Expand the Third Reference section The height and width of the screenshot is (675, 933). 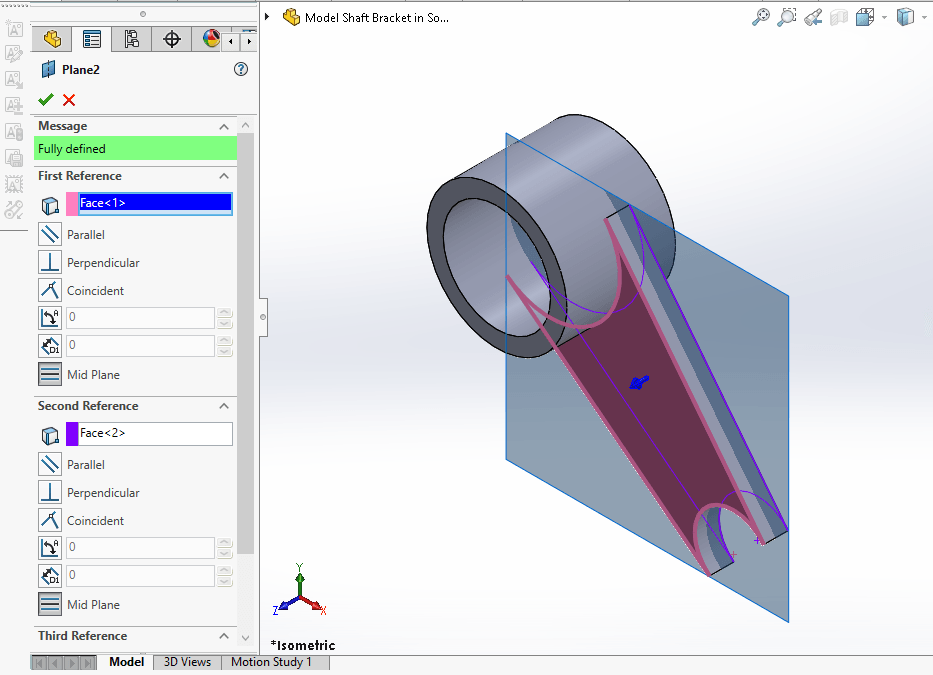tap(224, 636)
